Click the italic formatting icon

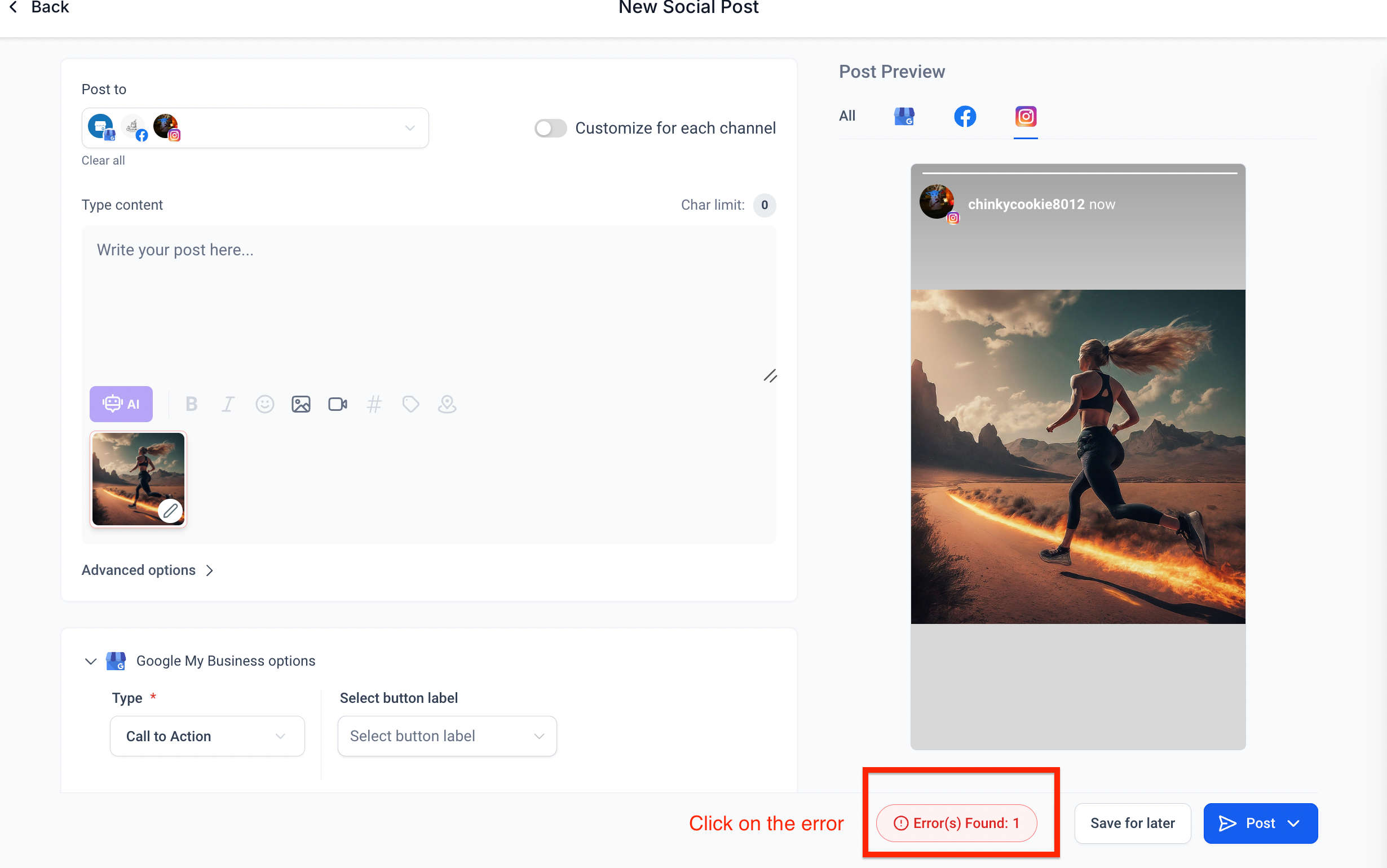pos(227,403)
